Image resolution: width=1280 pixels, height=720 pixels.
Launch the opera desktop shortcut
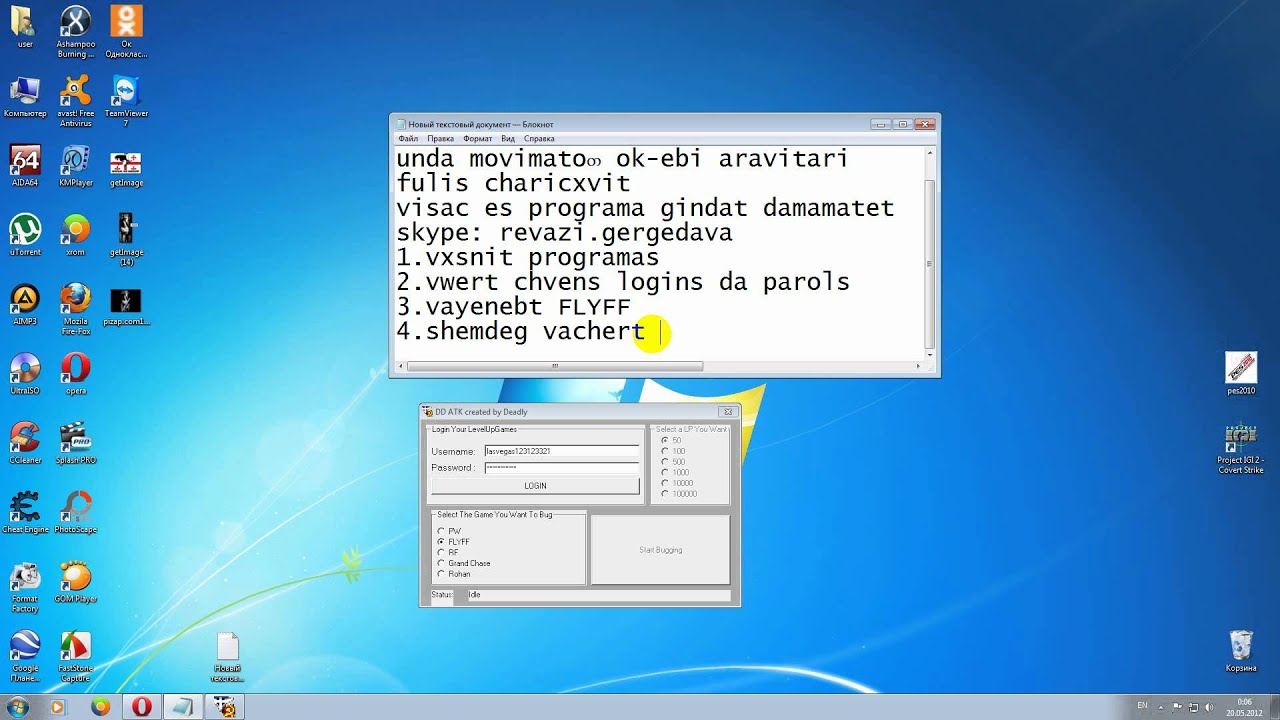pos(75,375)
